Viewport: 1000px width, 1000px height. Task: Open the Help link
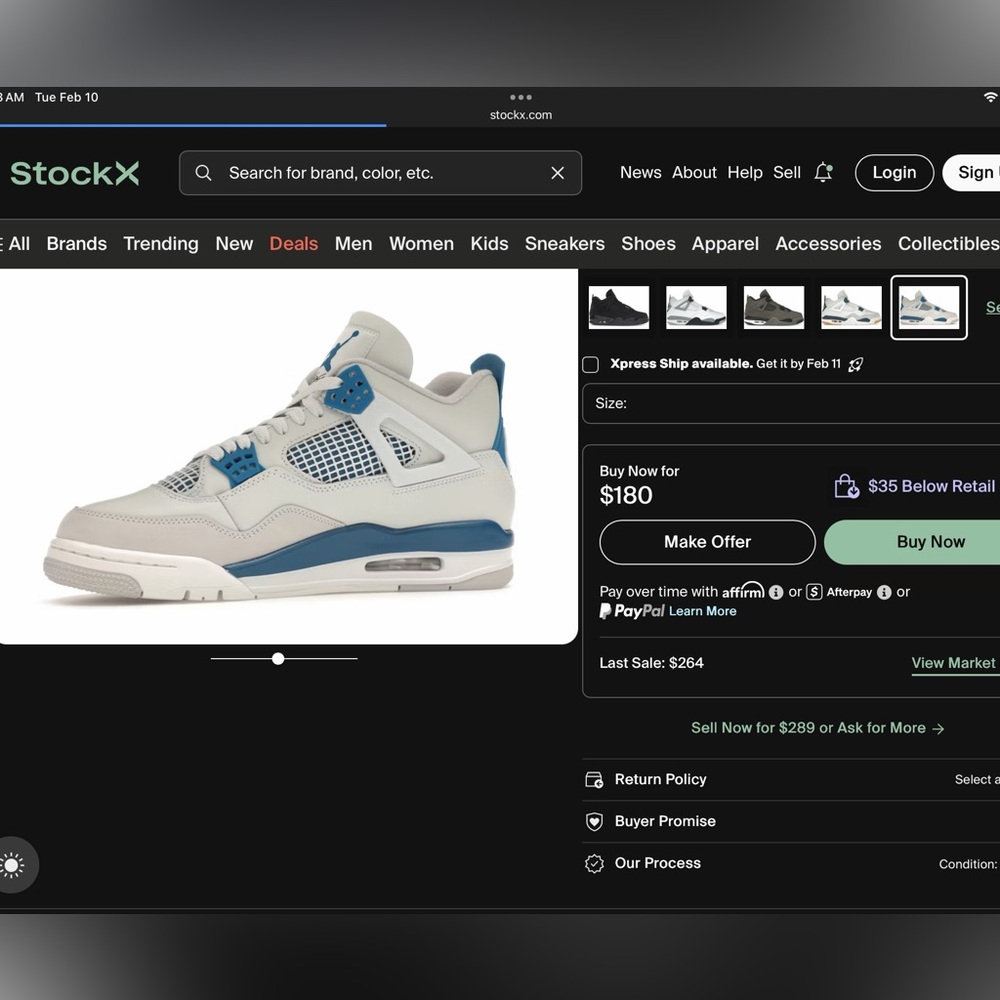tap(745, 172)
